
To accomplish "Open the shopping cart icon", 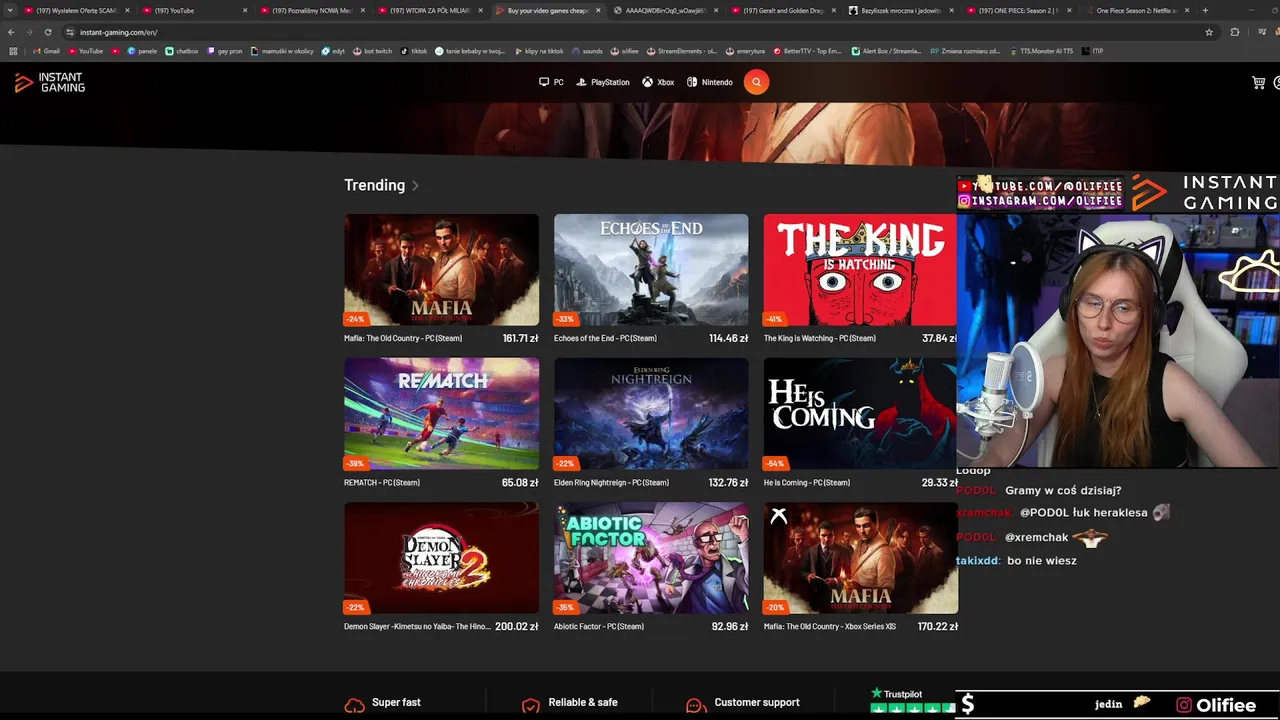I will 1259,83.
